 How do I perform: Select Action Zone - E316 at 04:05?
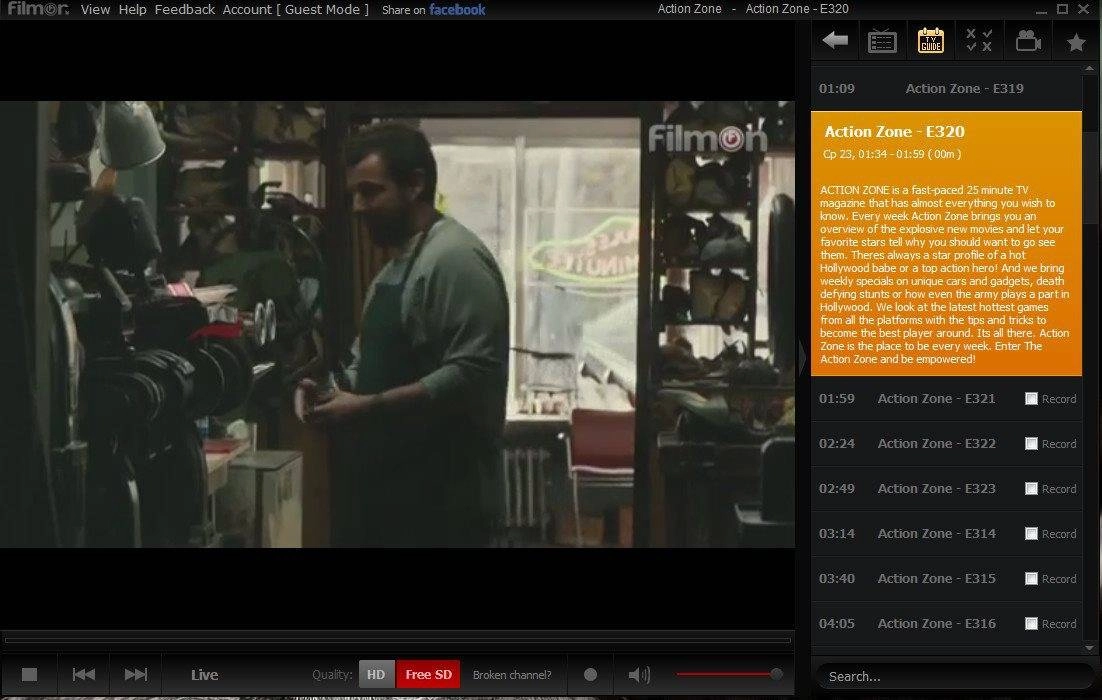[946, 623]
